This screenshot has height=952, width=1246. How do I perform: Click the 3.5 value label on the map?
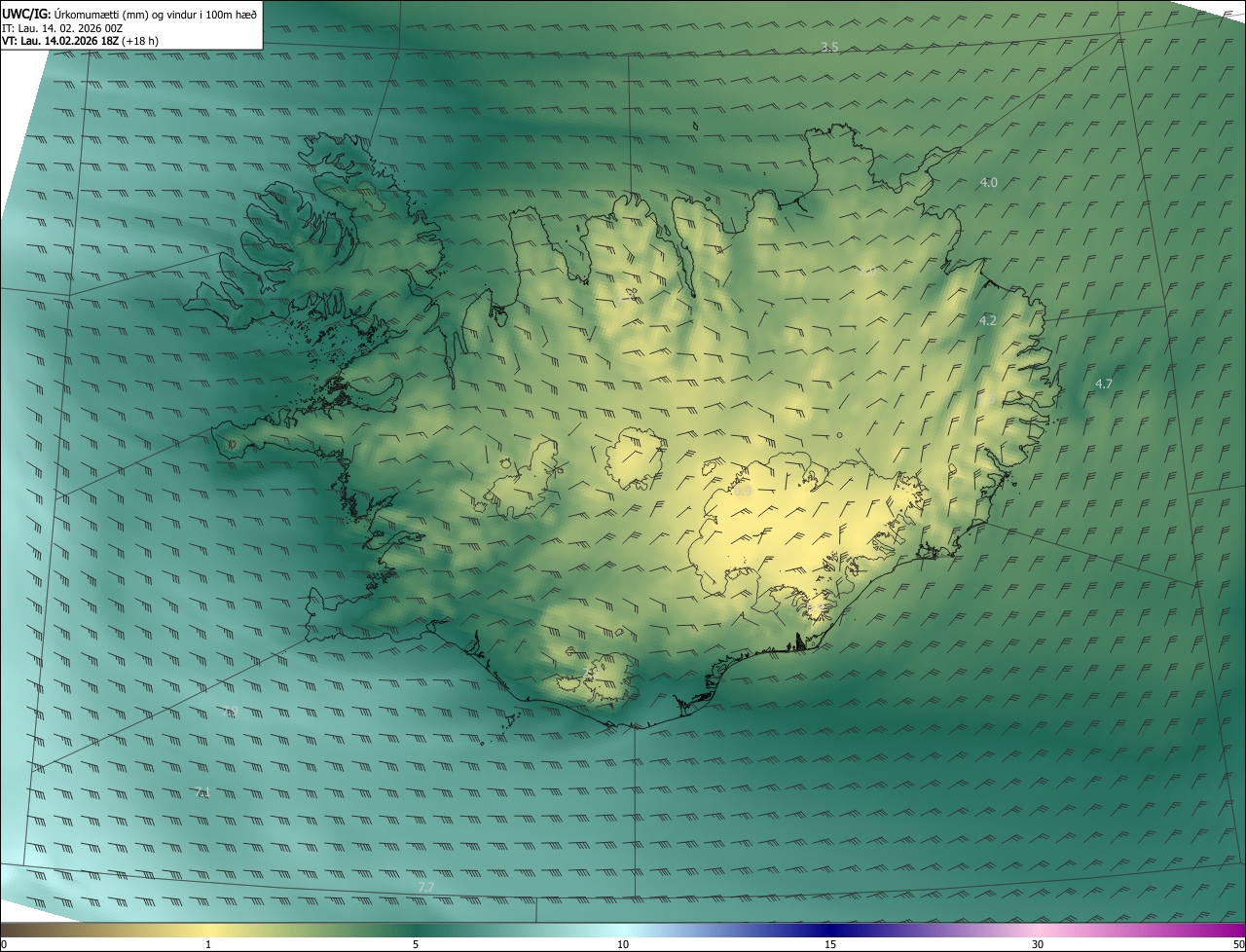pos(829,47)
